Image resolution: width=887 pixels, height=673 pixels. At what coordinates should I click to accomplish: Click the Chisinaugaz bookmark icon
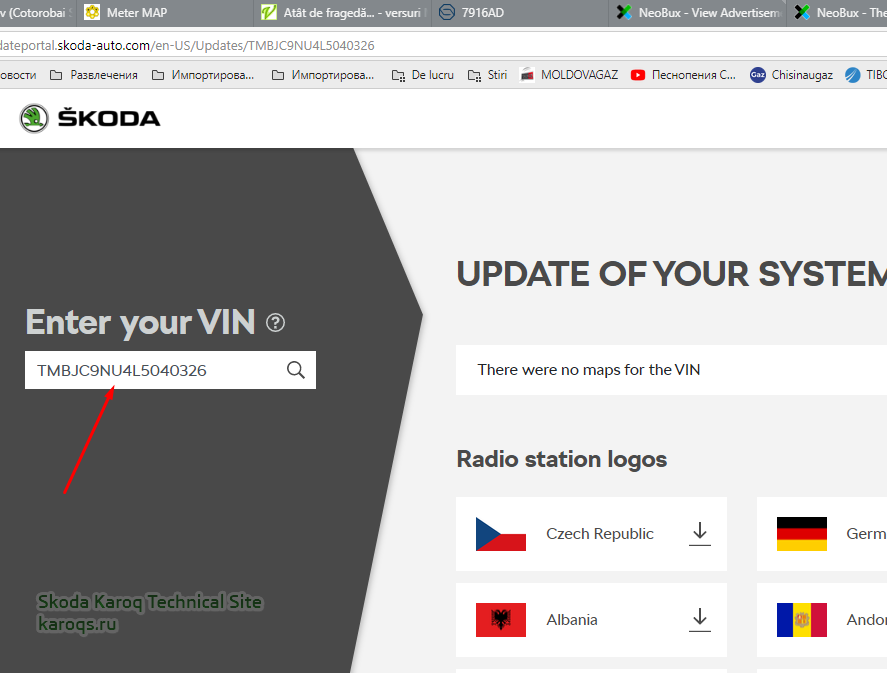(x=757, y=75)
